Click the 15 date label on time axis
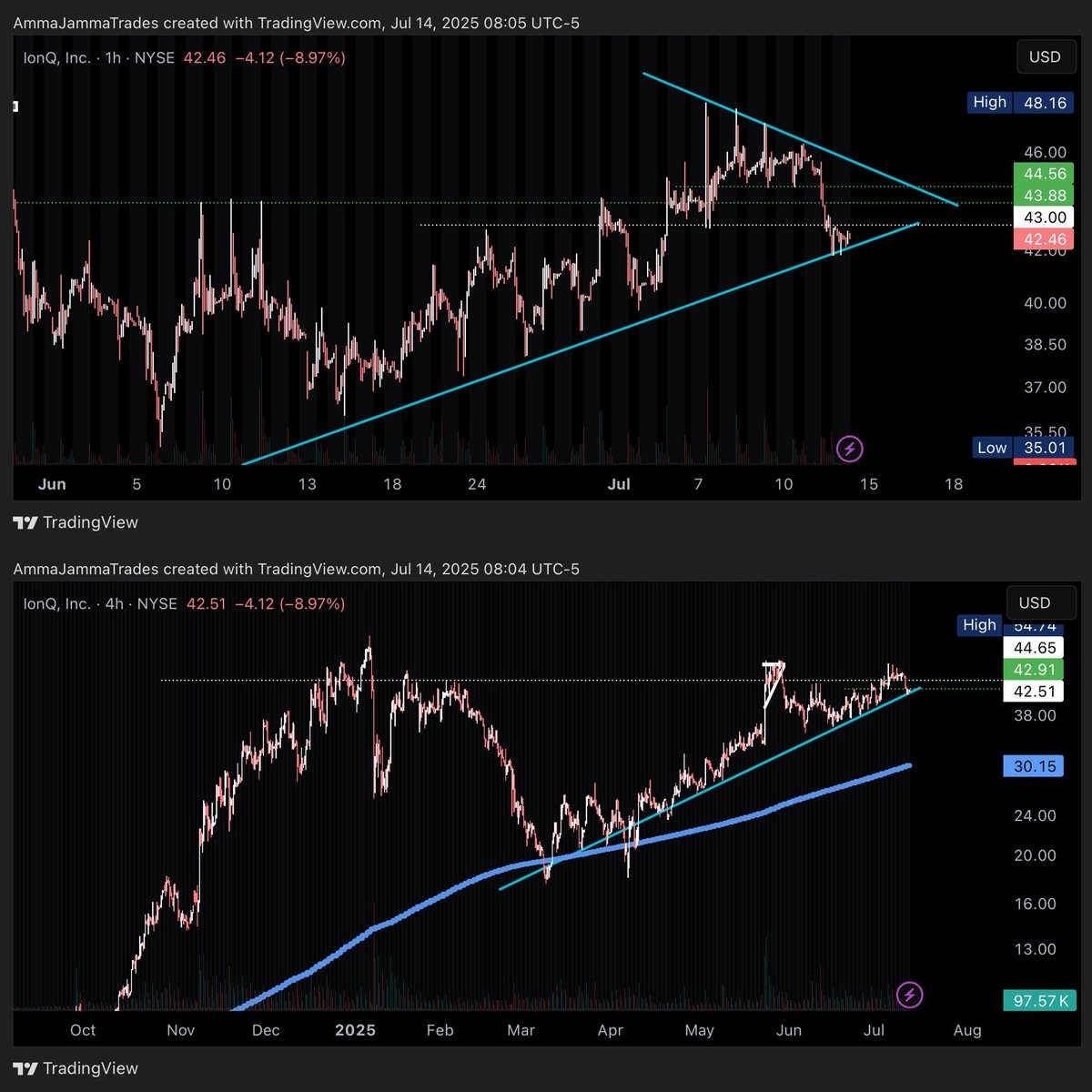 868,484
